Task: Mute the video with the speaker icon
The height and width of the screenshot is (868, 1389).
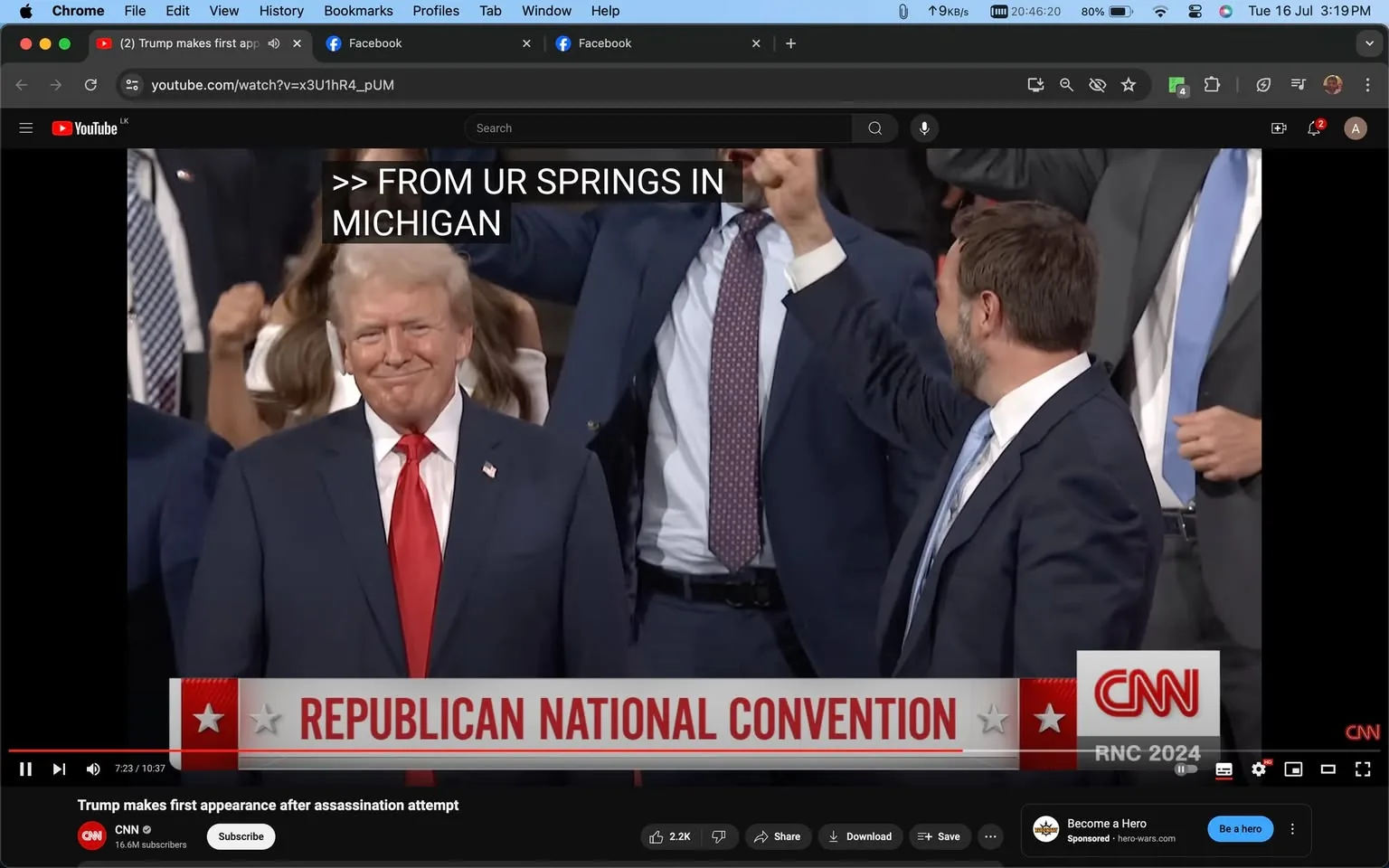Action: 92,769
